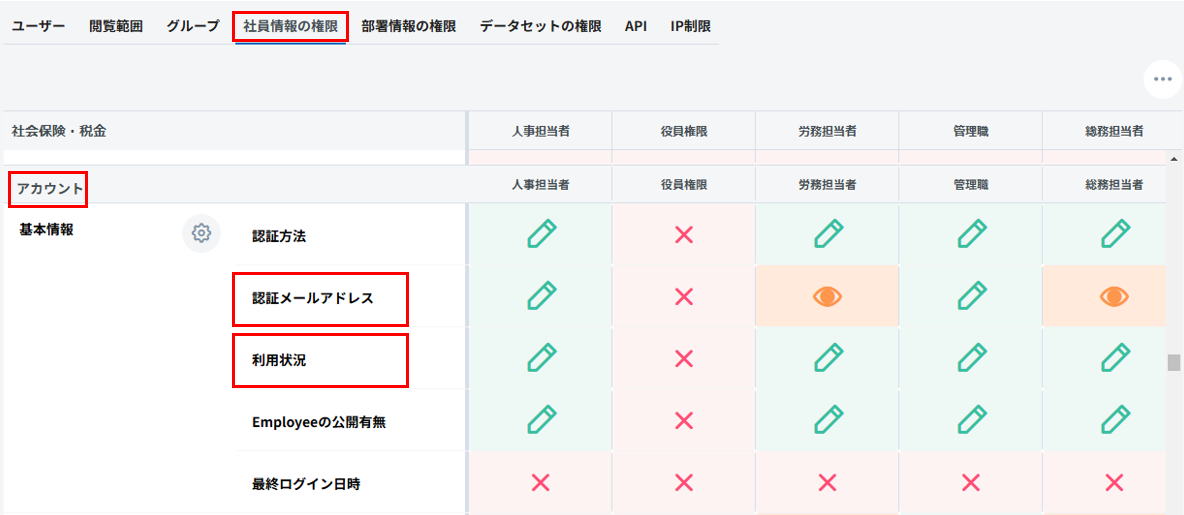The width and height of the screenshot is (1184, 515).
Task: Select the IP制限 tab
Action: 690,26
